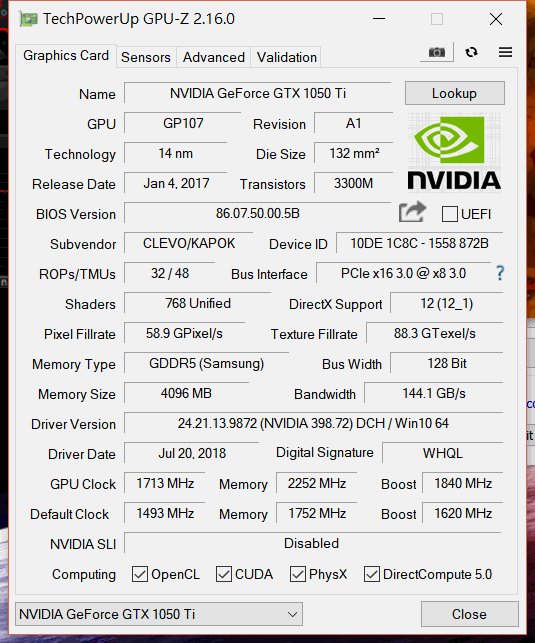Select the Validation tab

click(x=287, y=57)
